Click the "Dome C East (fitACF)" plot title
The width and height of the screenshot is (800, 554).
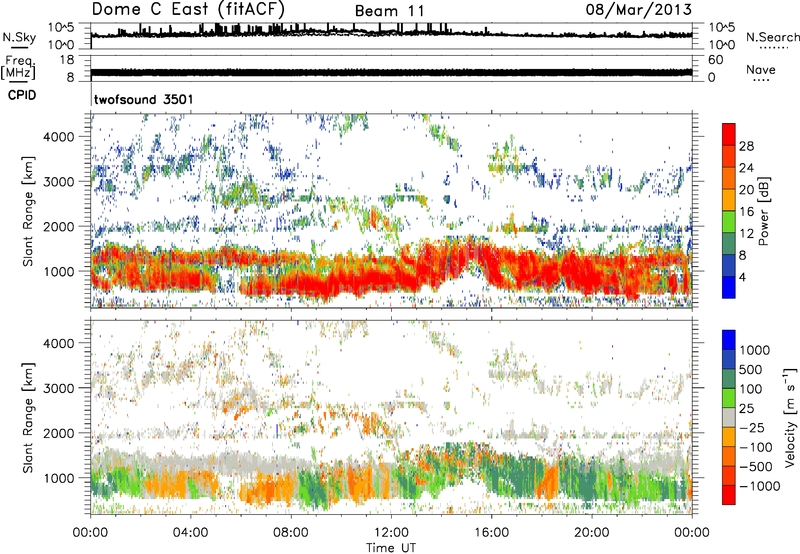[x=188, y=9]
